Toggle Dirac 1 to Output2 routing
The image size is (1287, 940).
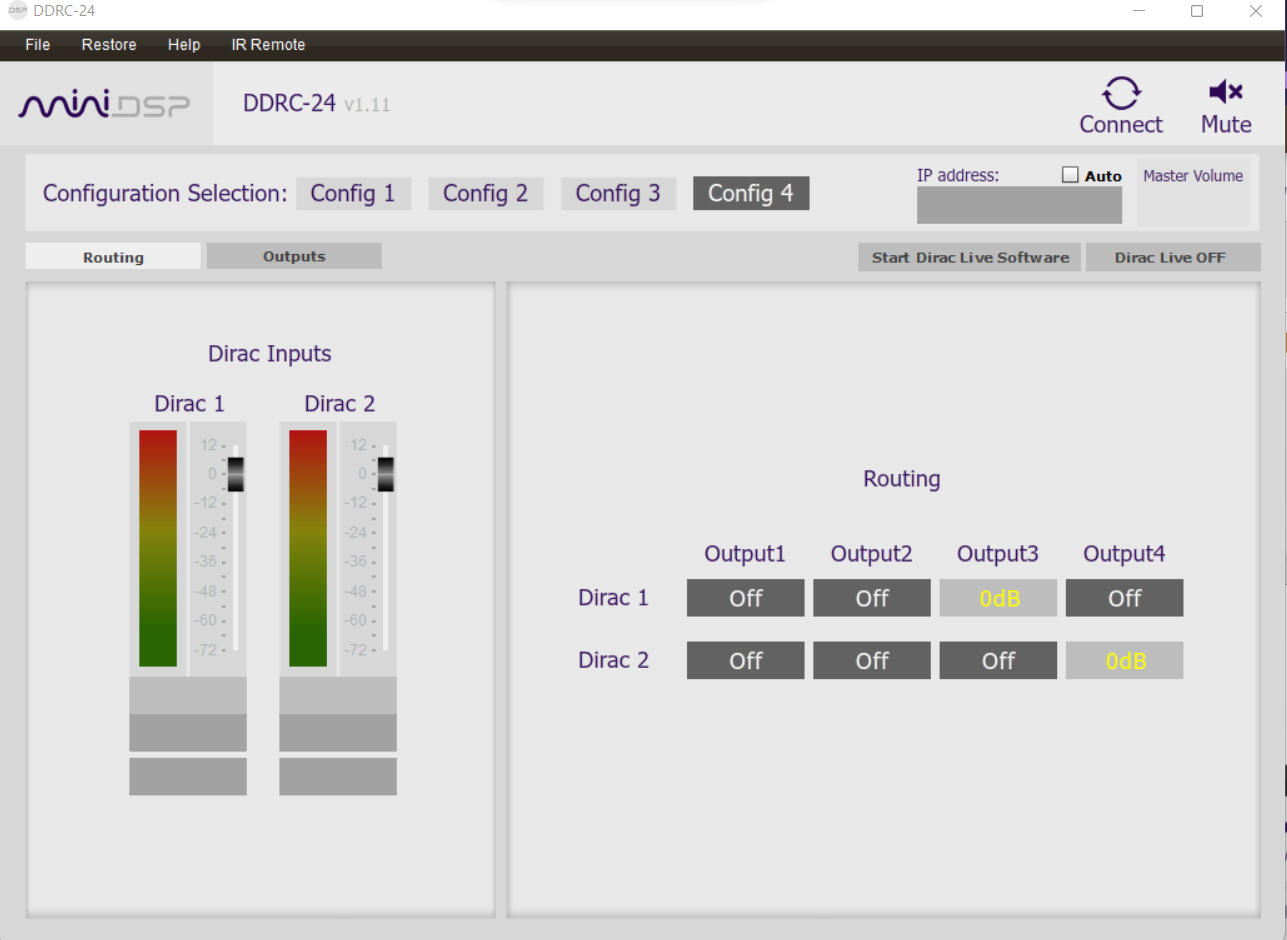[872, 598]
